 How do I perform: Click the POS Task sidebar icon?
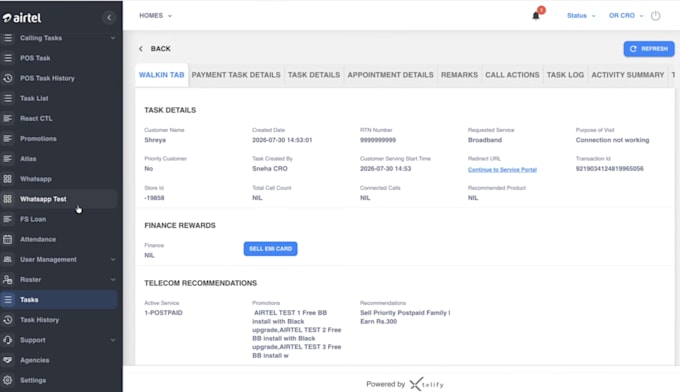tap(8, 58)
